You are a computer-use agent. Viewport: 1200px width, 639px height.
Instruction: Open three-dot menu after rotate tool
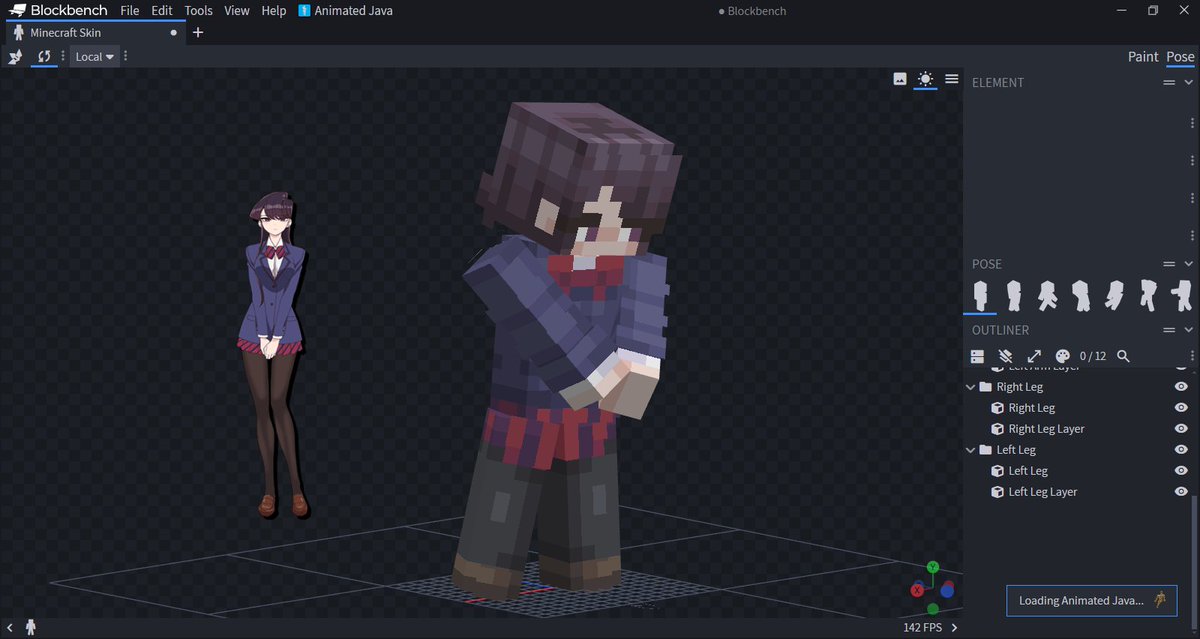point(63,57)
